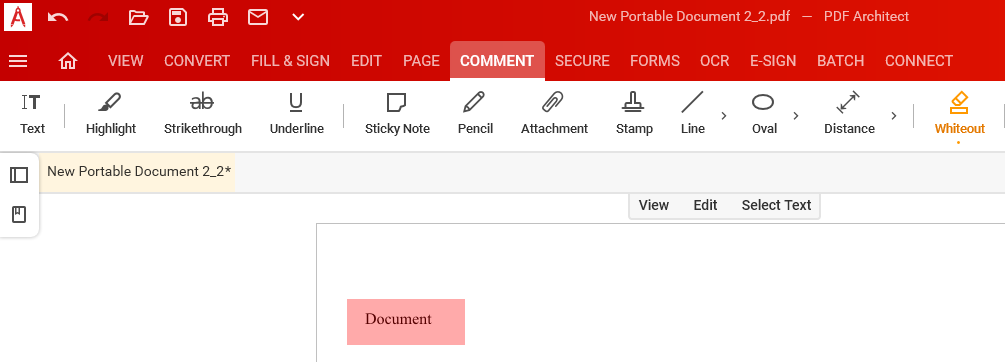The height and width of the screenshot is (362, 1005).
Task: Select the Text comment tool
Action: coord(32,114)
